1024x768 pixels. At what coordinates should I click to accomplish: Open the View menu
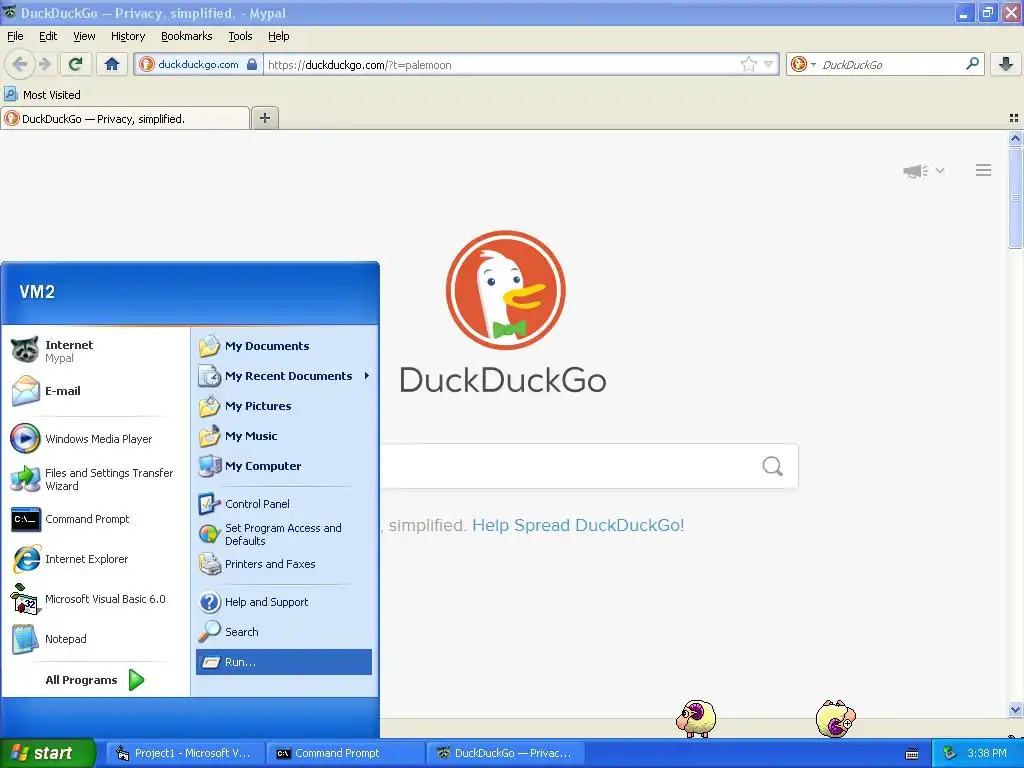[84, 36]
